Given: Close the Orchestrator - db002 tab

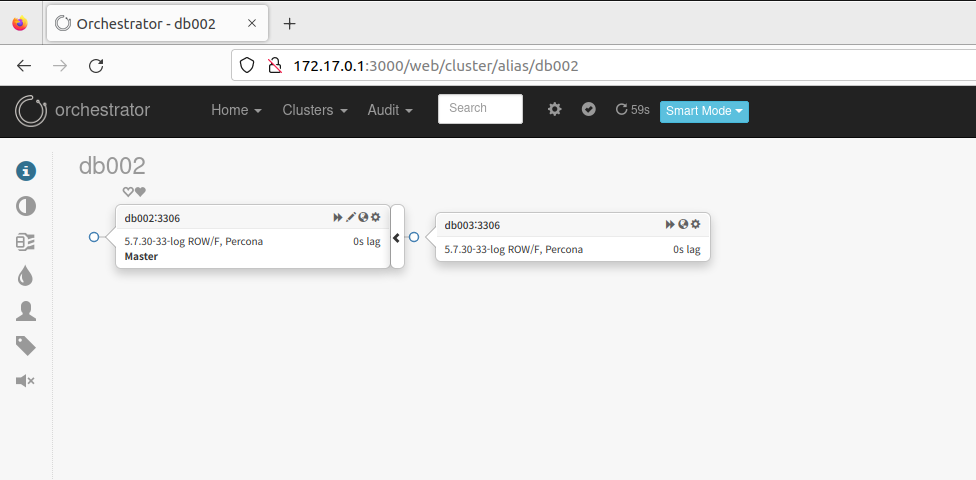Looking at the screenshot, I should click(251, 24).
